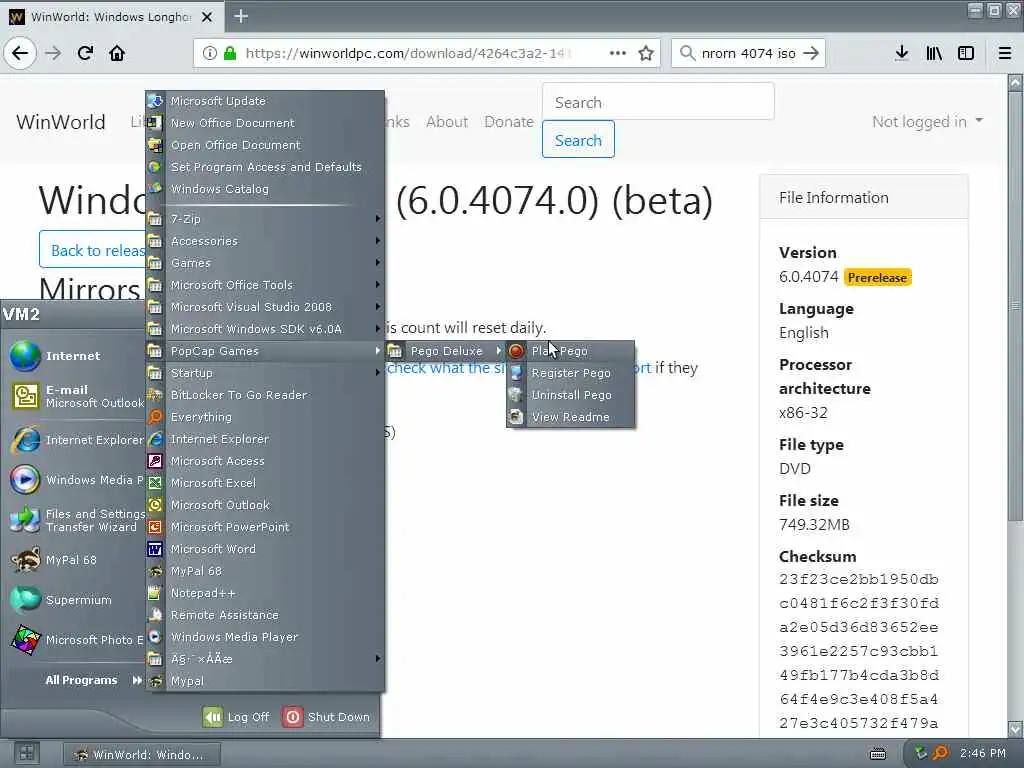Select Set Program Access and Defaults

[x=264, y=167]
